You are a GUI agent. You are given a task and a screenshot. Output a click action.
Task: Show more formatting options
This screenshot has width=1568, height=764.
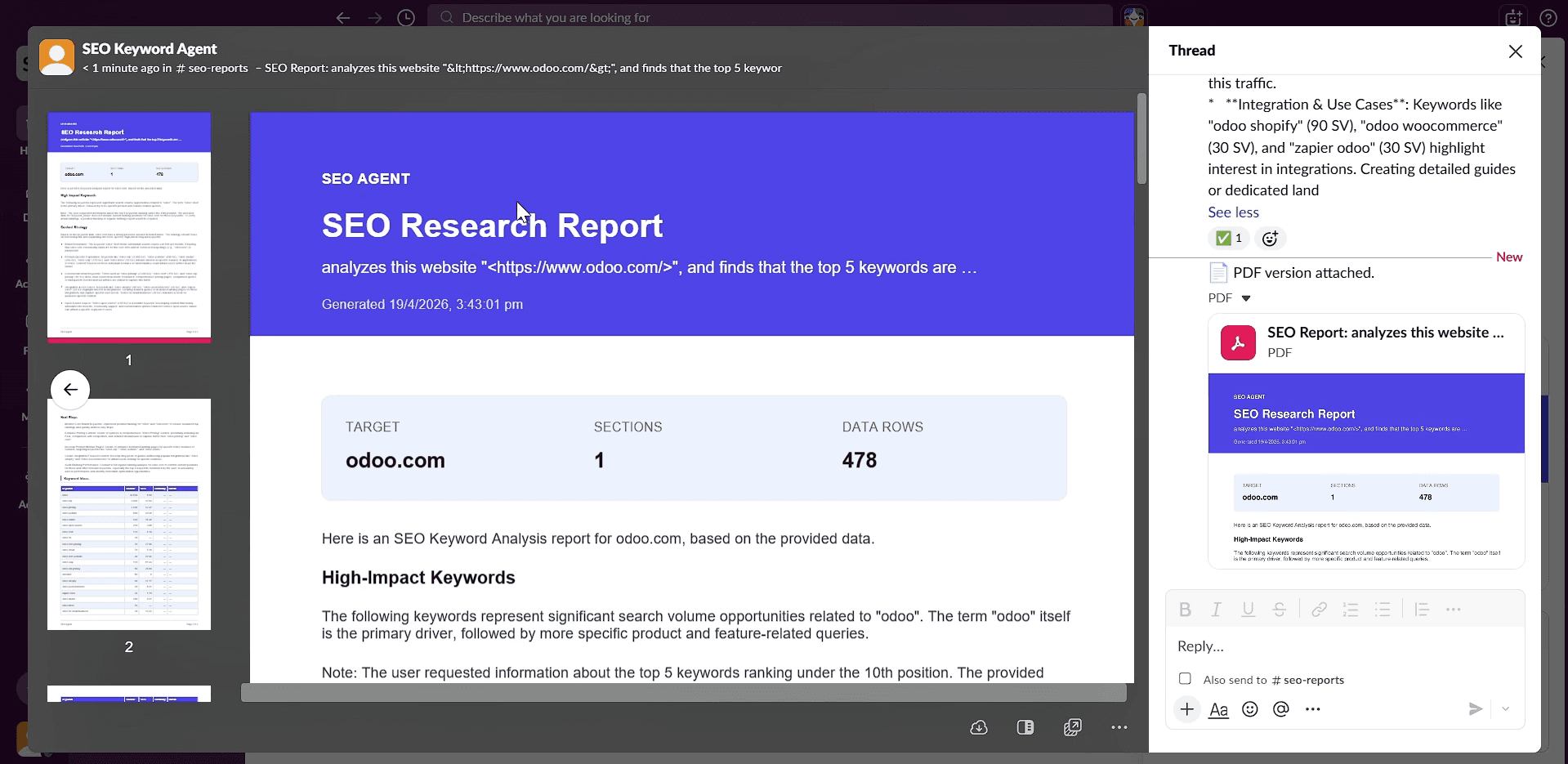(x=1454, y=610)
